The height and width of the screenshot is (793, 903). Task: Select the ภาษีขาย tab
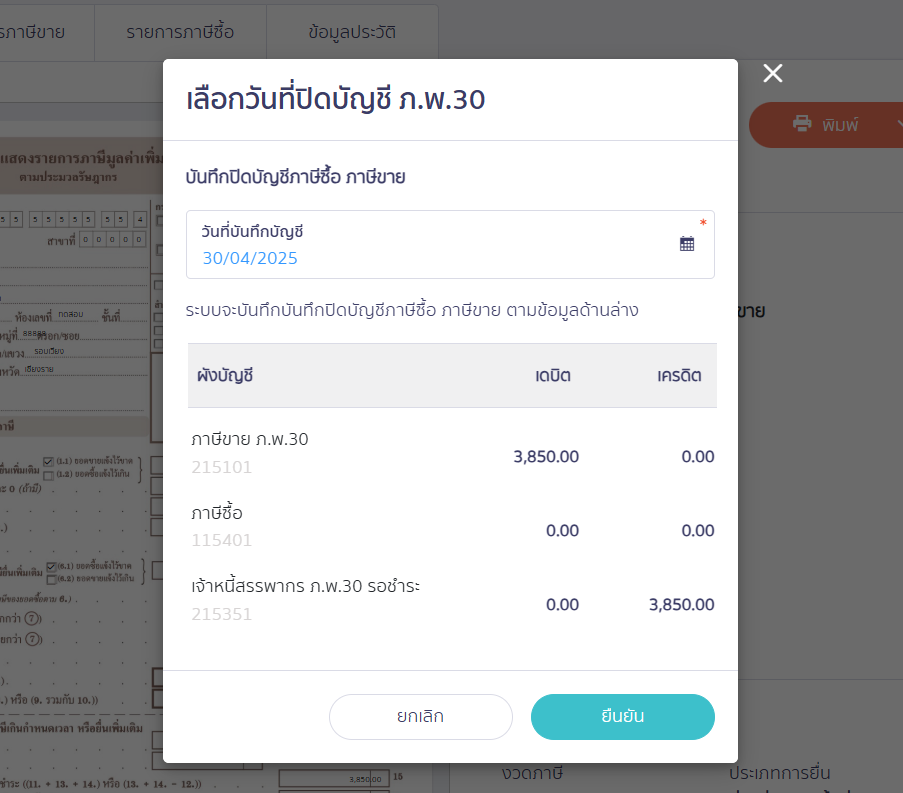(33, 32)
